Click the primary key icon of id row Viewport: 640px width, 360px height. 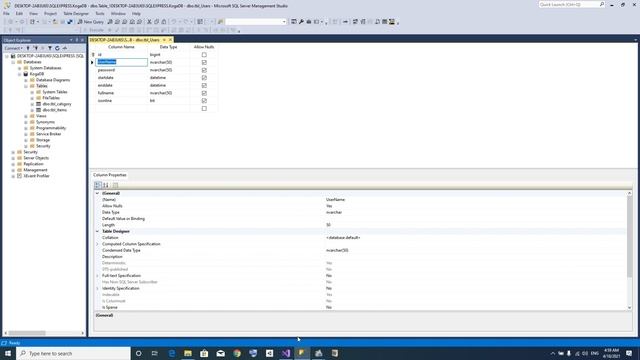click(93, 55)
